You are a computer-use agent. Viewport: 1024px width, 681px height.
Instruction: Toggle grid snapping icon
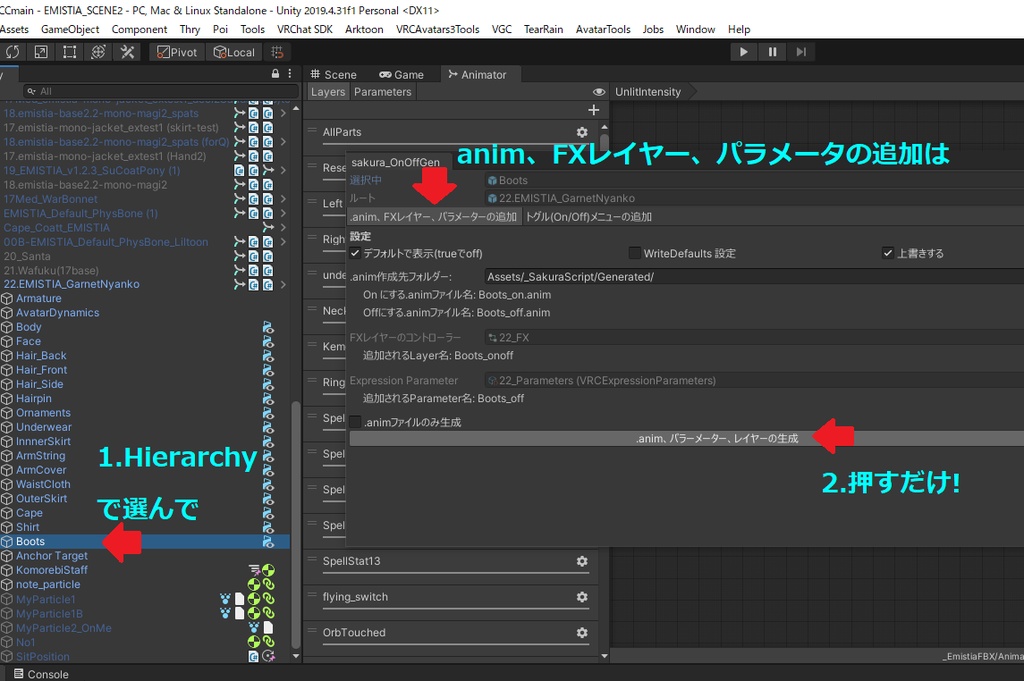tap(278, 52)
